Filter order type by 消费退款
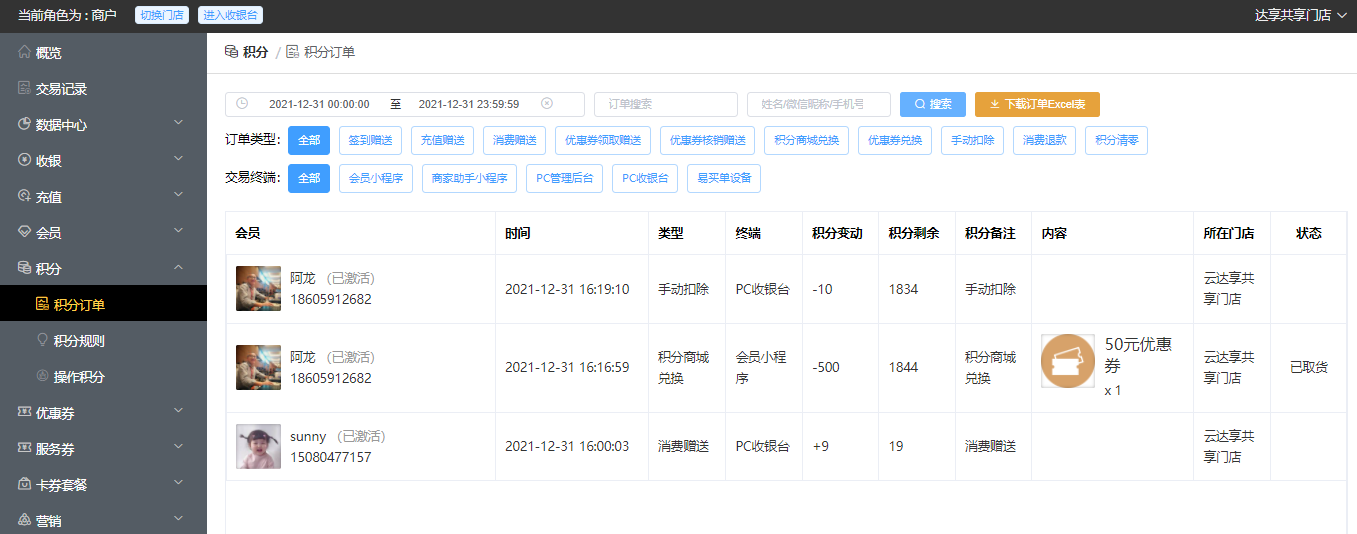 point(1045,140)
